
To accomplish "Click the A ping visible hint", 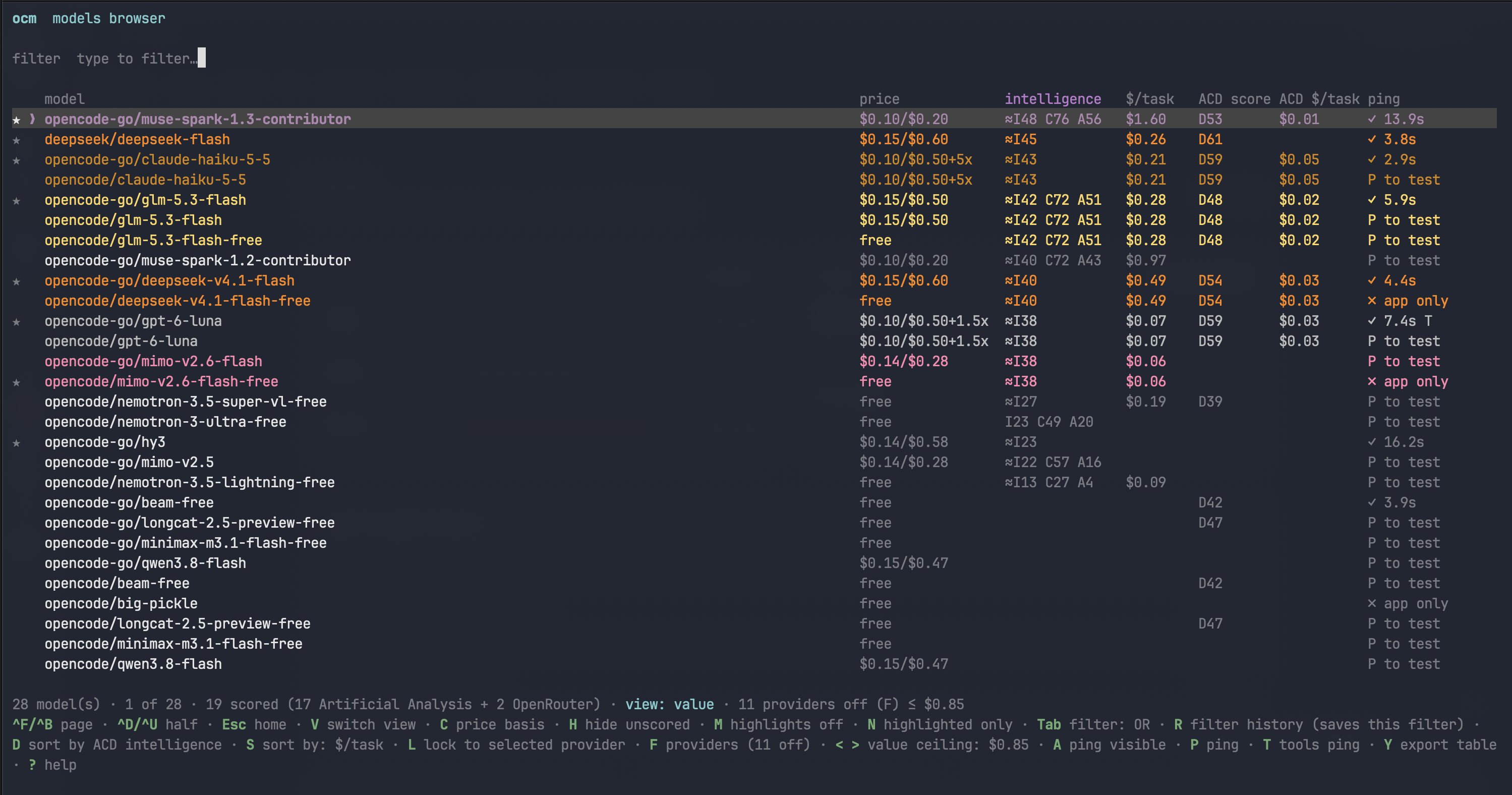I will tap(1110, 745).
